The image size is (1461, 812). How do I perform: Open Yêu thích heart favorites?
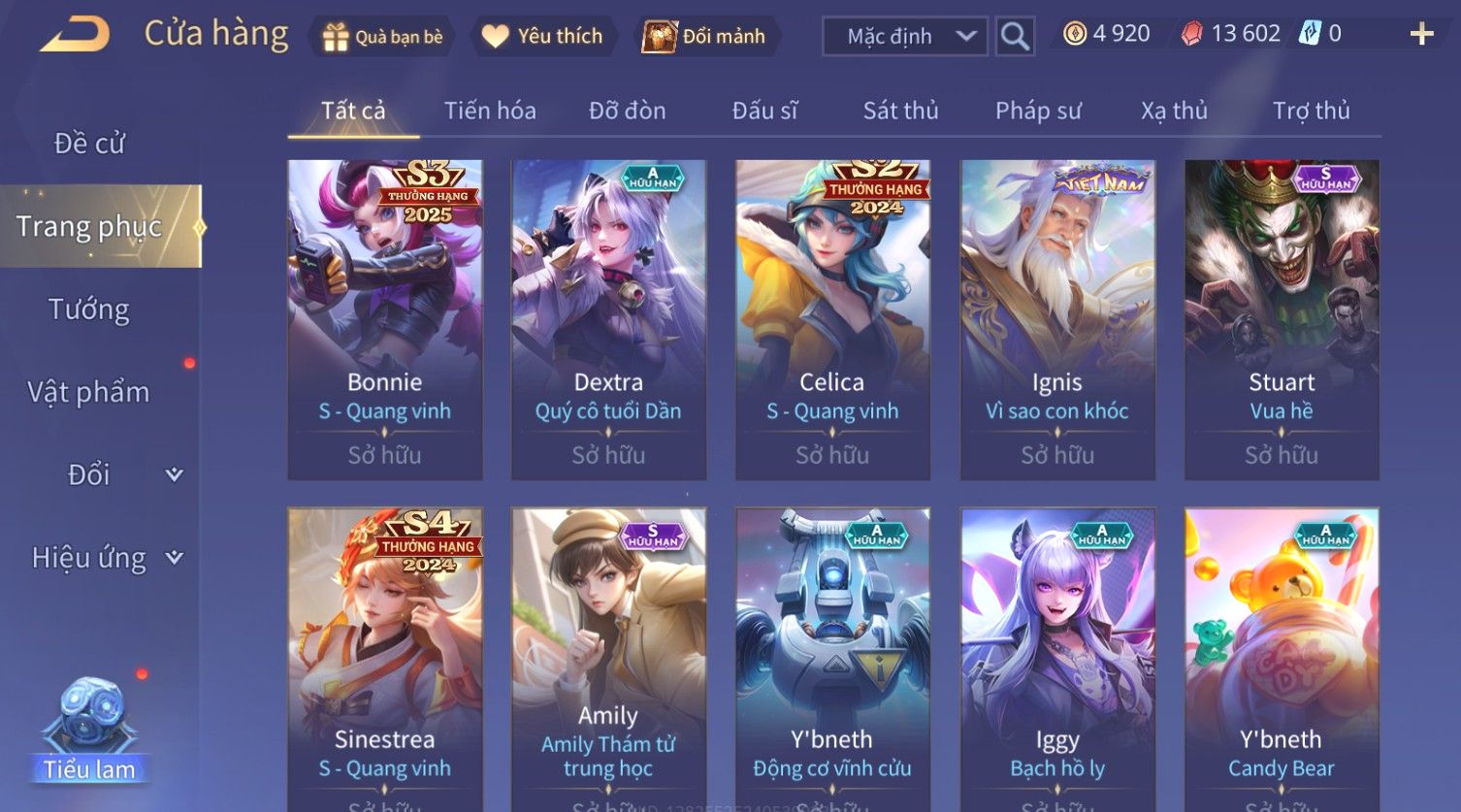[x=495, y=37]
